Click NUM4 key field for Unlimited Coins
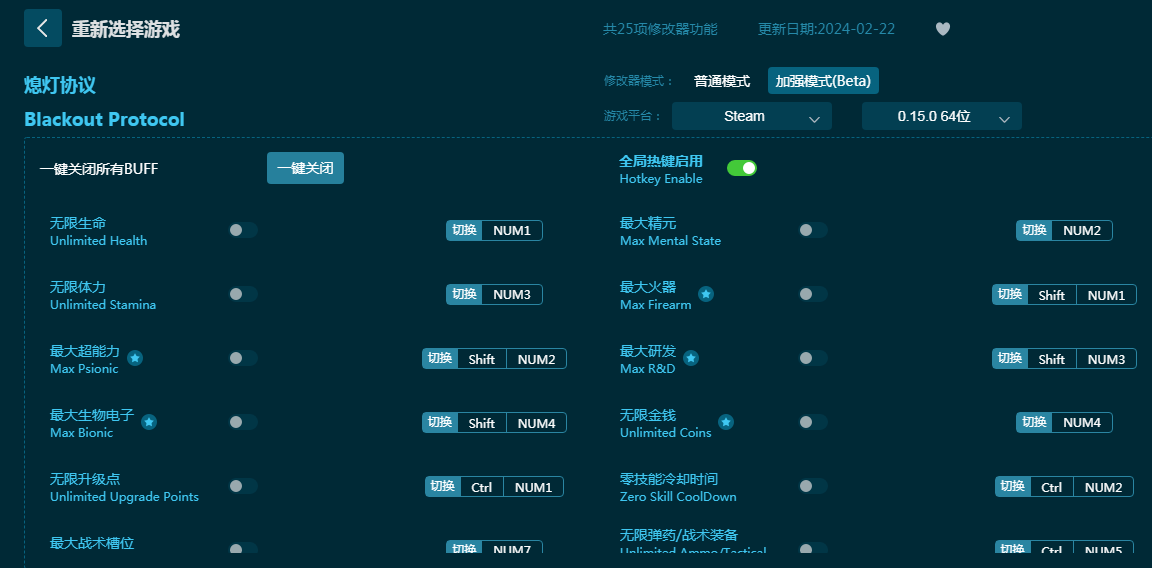 point(1082,422)
